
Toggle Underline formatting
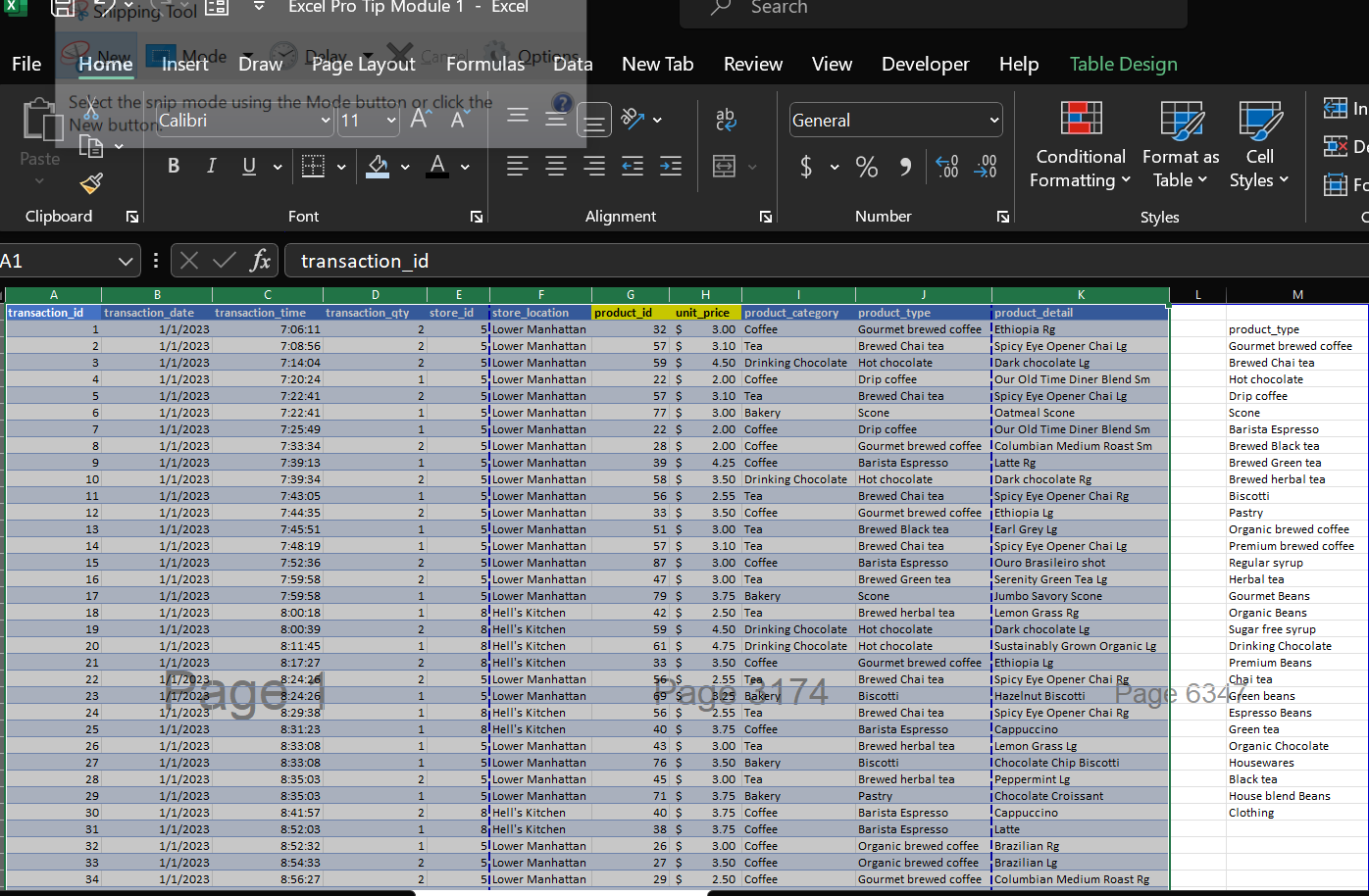pyautogui.click(x=249, y=166)
